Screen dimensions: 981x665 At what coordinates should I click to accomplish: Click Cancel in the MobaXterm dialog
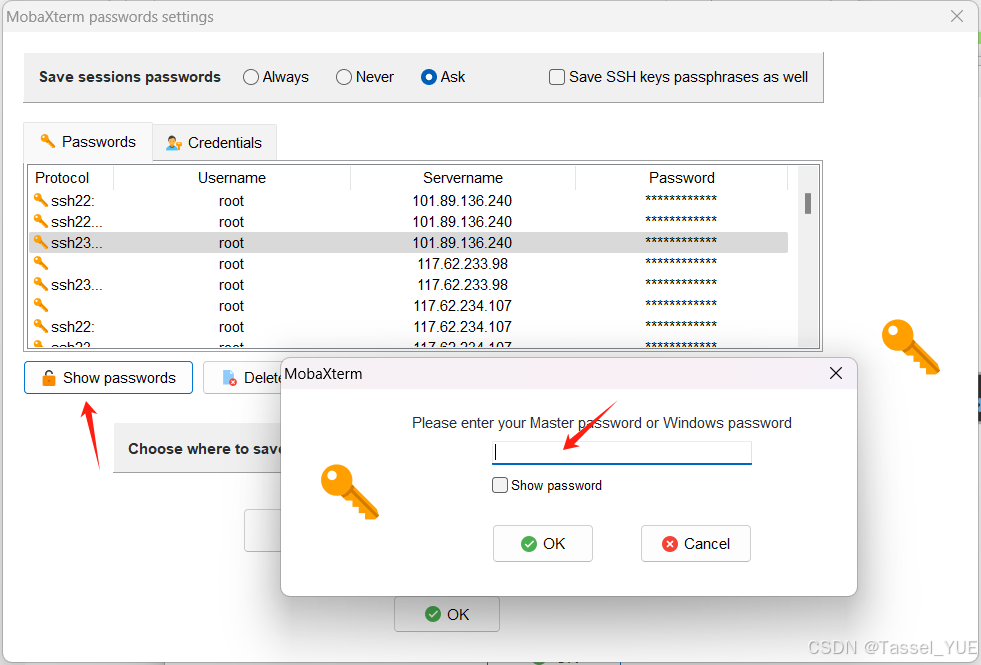pyautogui.click(x=696, y=544)
